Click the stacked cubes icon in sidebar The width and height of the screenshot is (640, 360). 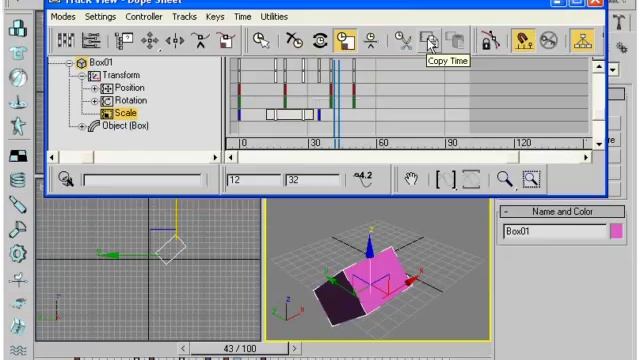pyautogui.click(x=18, y=29)
